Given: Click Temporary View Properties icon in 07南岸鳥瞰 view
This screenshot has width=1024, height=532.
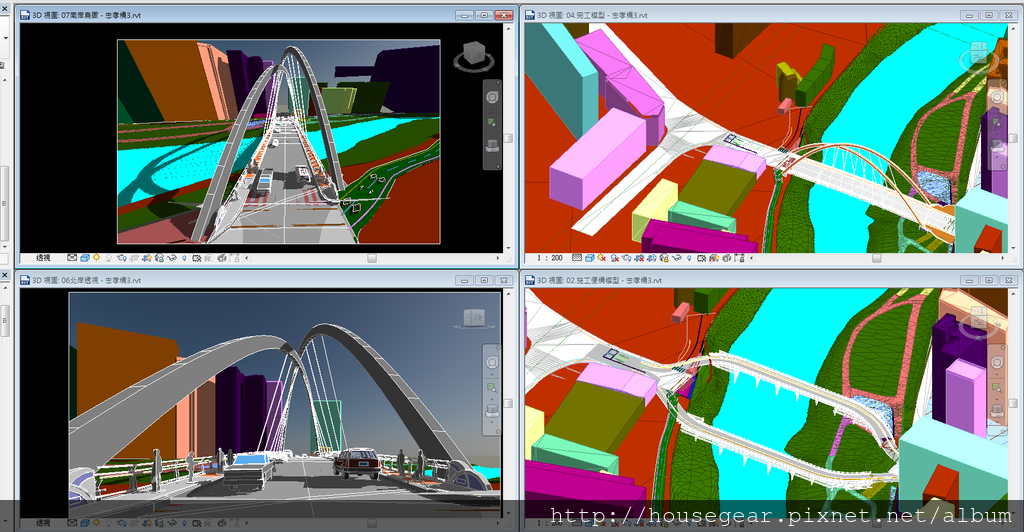Looking at the screenshot, I should coord(197,258).
